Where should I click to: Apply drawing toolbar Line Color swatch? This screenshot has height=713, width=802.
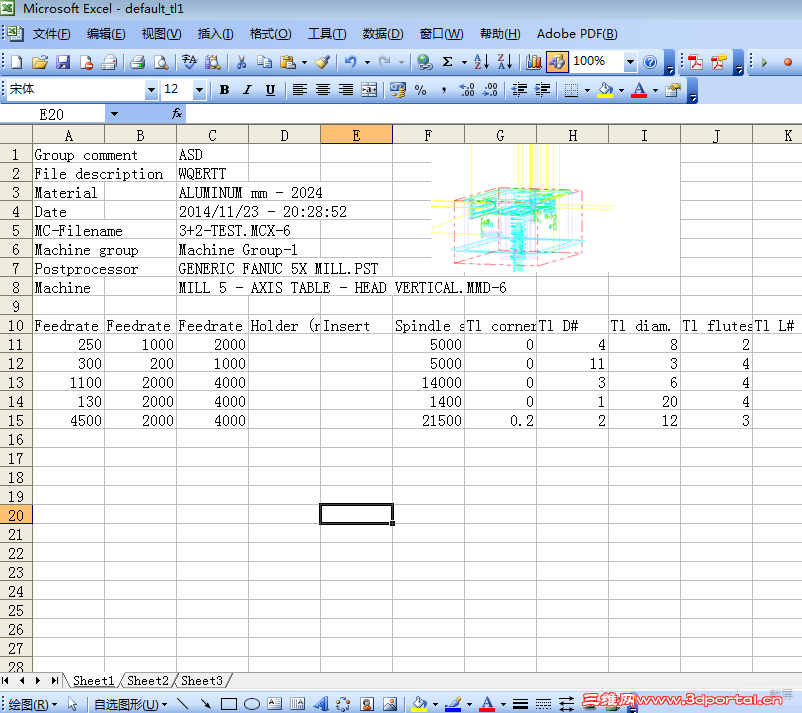453,704
